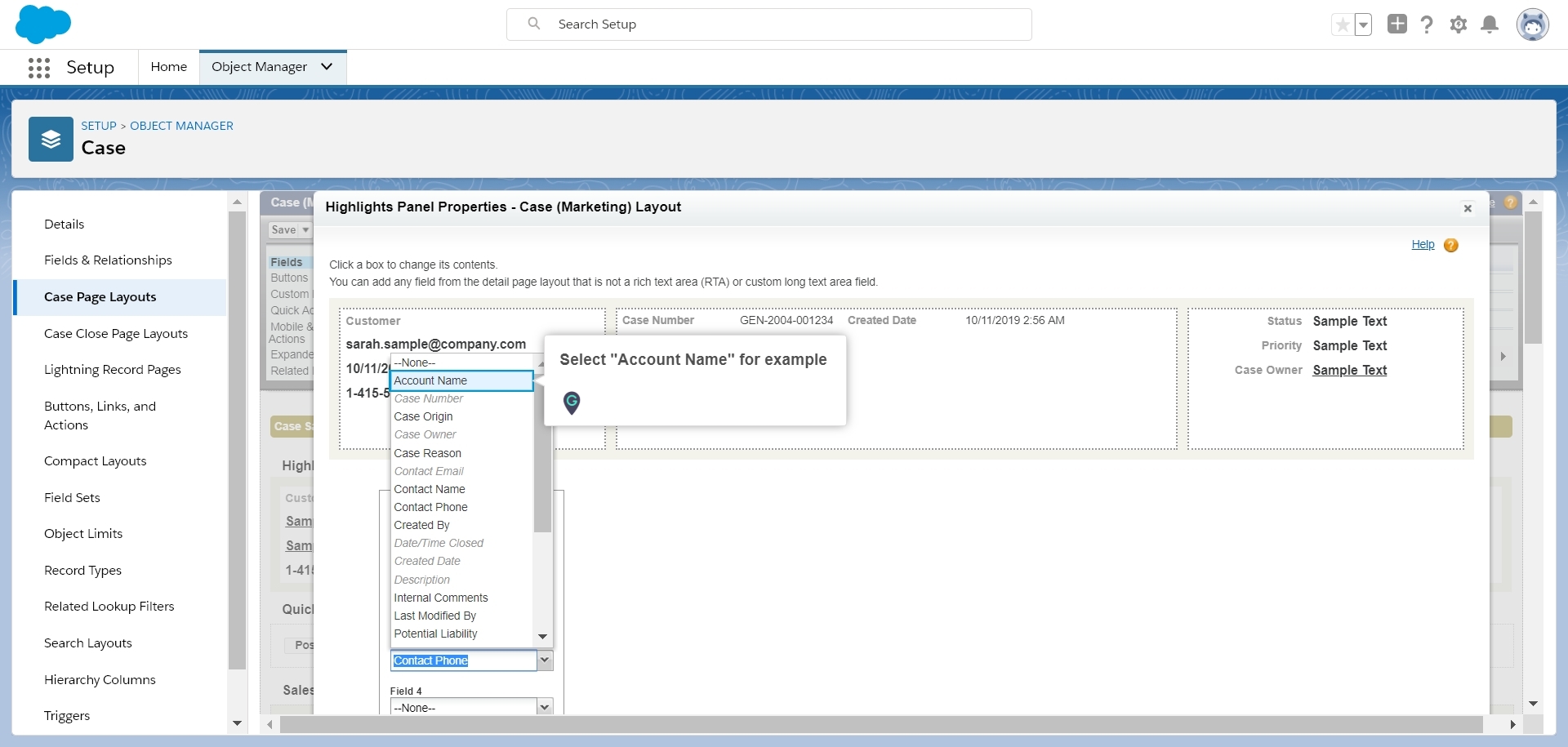Select the Object Manager tab
The width and height of the screenshot is (1568, 747).
click(x=260, y=67)
